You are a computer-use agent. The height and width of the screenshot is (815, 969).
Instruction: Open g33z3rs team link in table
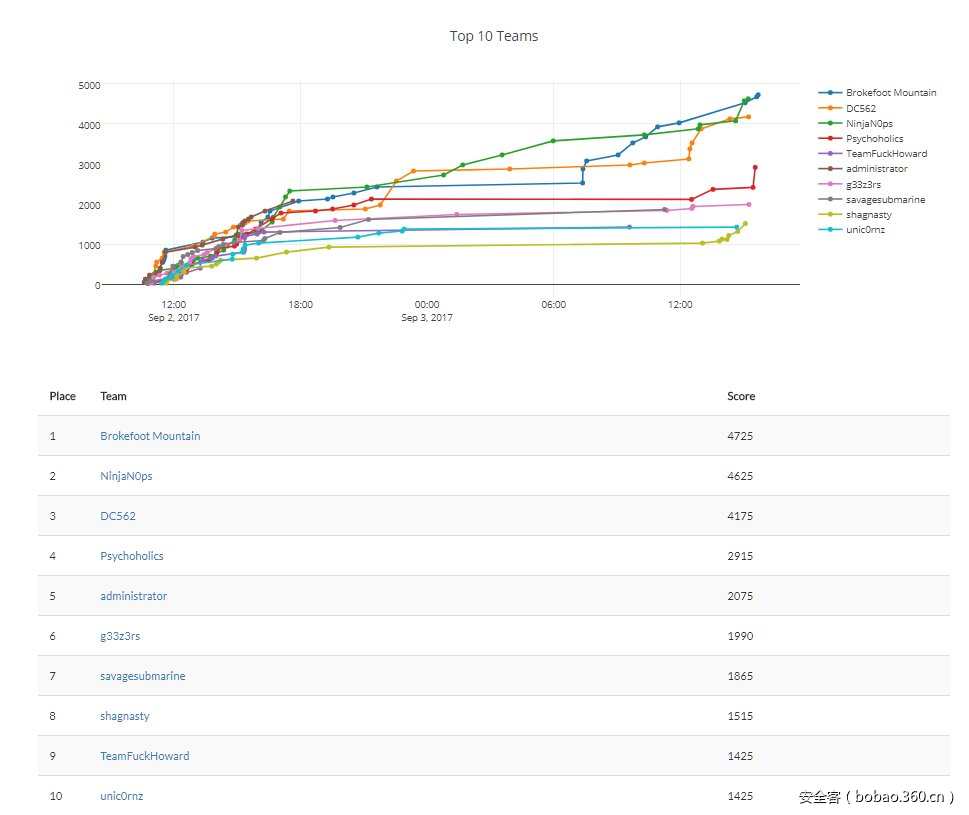(121, 636)
